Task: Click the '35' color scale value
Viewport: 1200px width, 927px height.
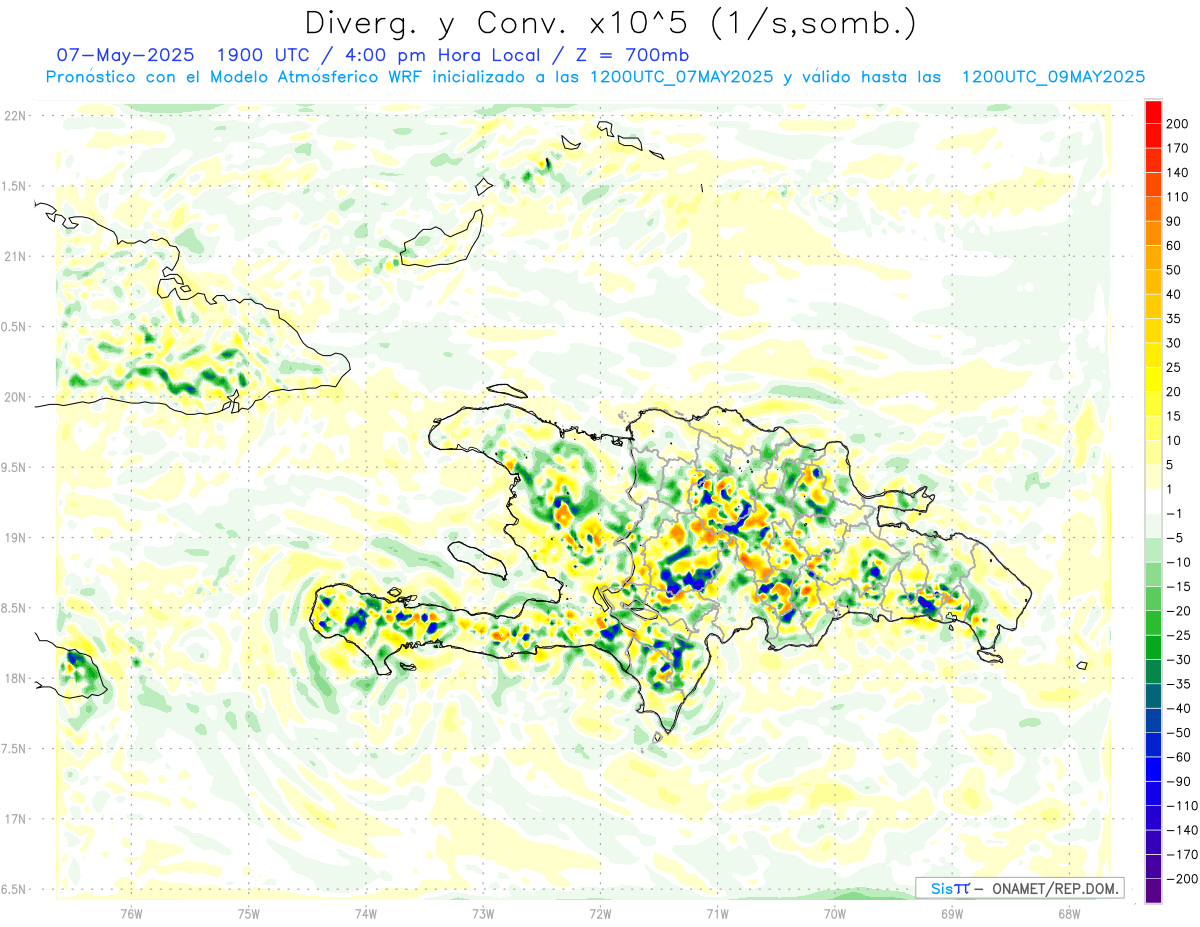Action: pyautogui.click(x=1174, y=319)
